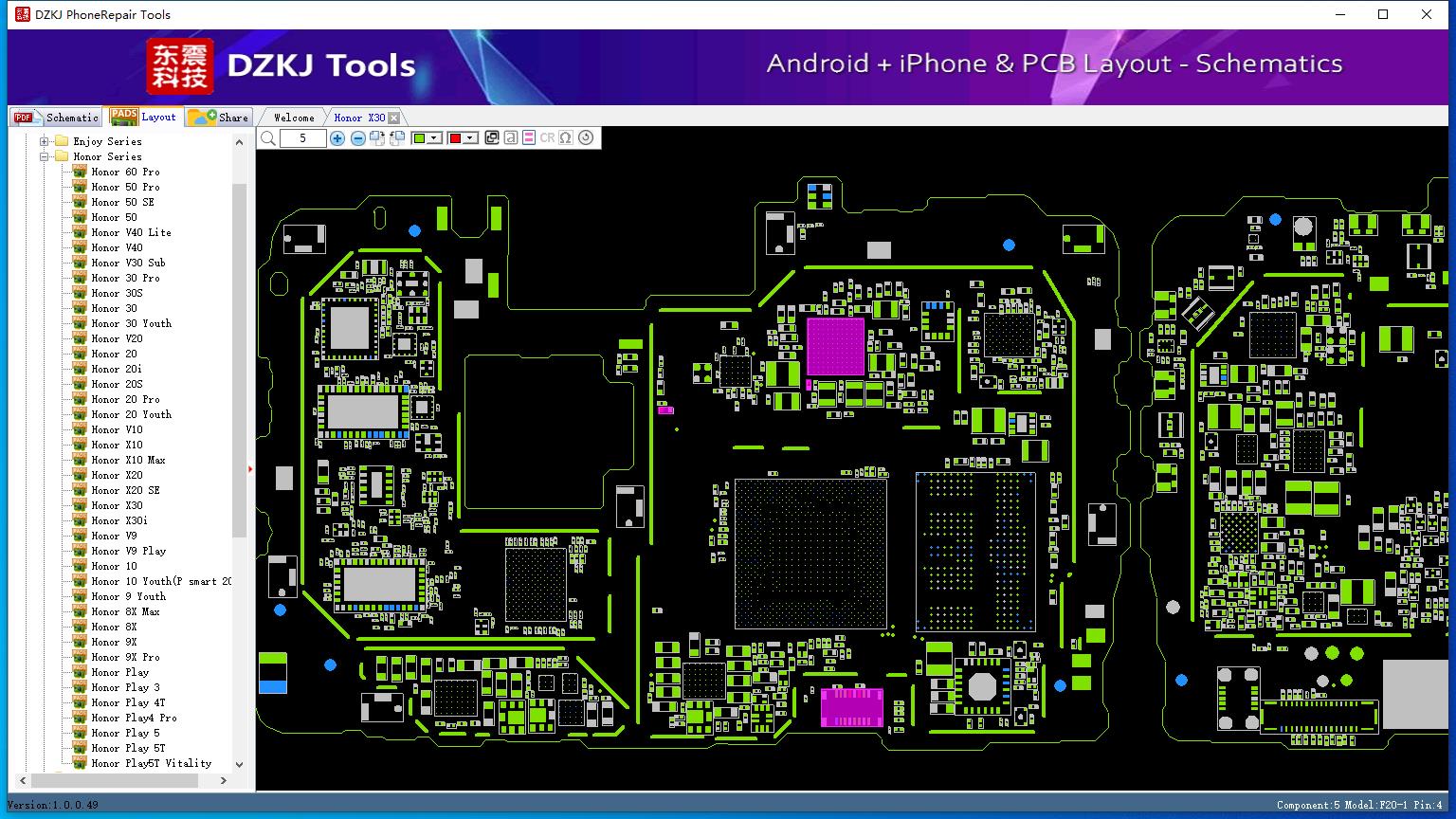The height and width of the screenshot is (819, 1456).
Task: Open the Honor 60 Pro layout
Action: point(125,172)
